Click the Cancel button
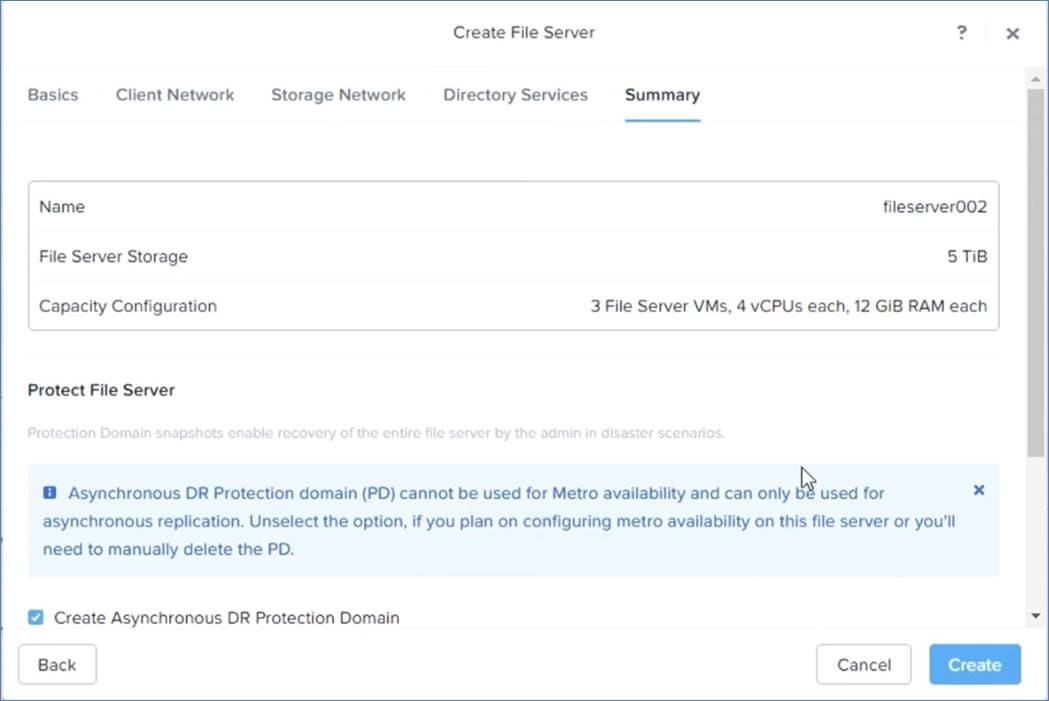 click(864, 664)
